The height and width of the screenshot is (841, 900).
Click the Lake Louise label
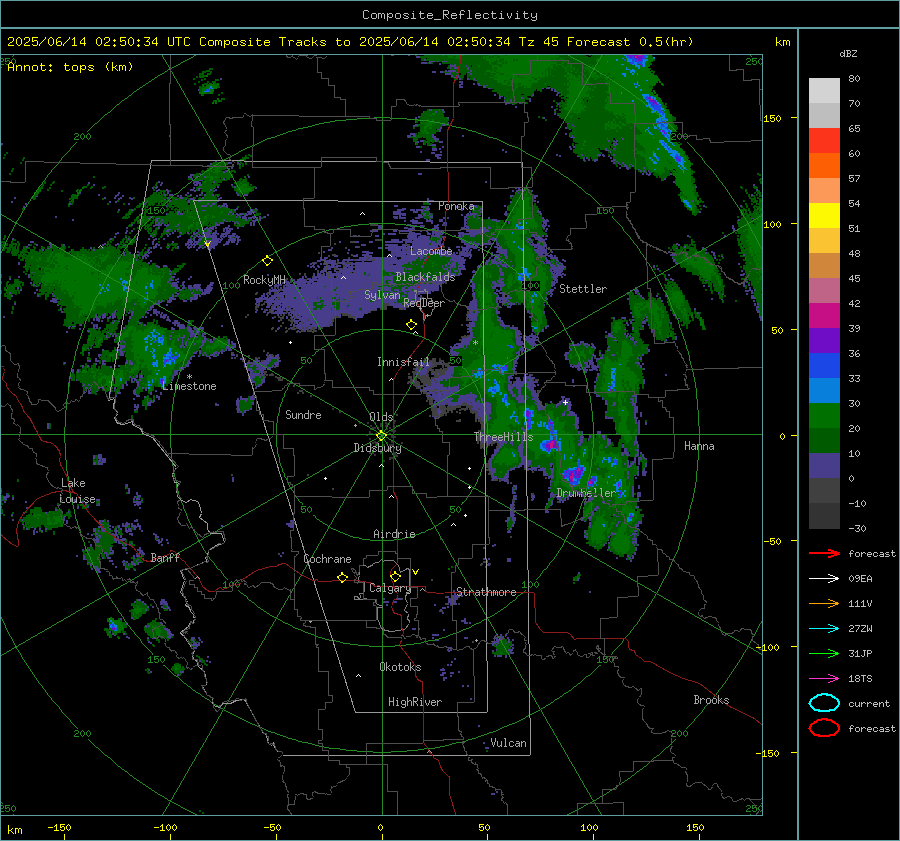coord(77,491)
